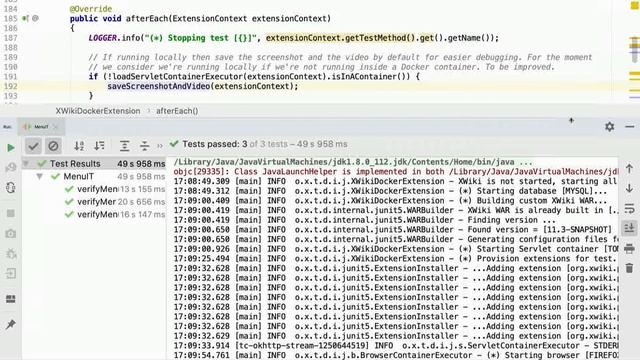This screenshot has width=640, height=360.
Task: Open afterEach() breadcrumb
Action: click(177, 111)
